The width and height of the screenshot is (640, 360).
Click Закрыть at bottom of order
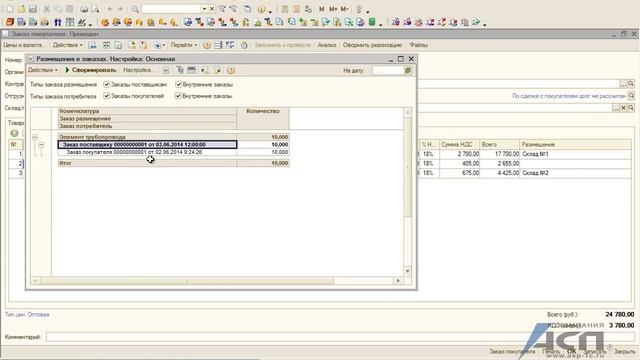(x=624, y=351)
